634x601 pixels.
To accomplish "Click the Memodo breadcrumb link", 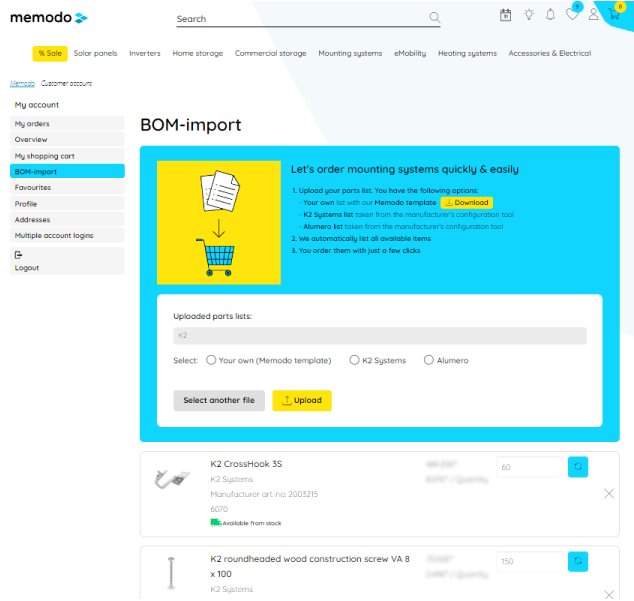I will 22,83.
